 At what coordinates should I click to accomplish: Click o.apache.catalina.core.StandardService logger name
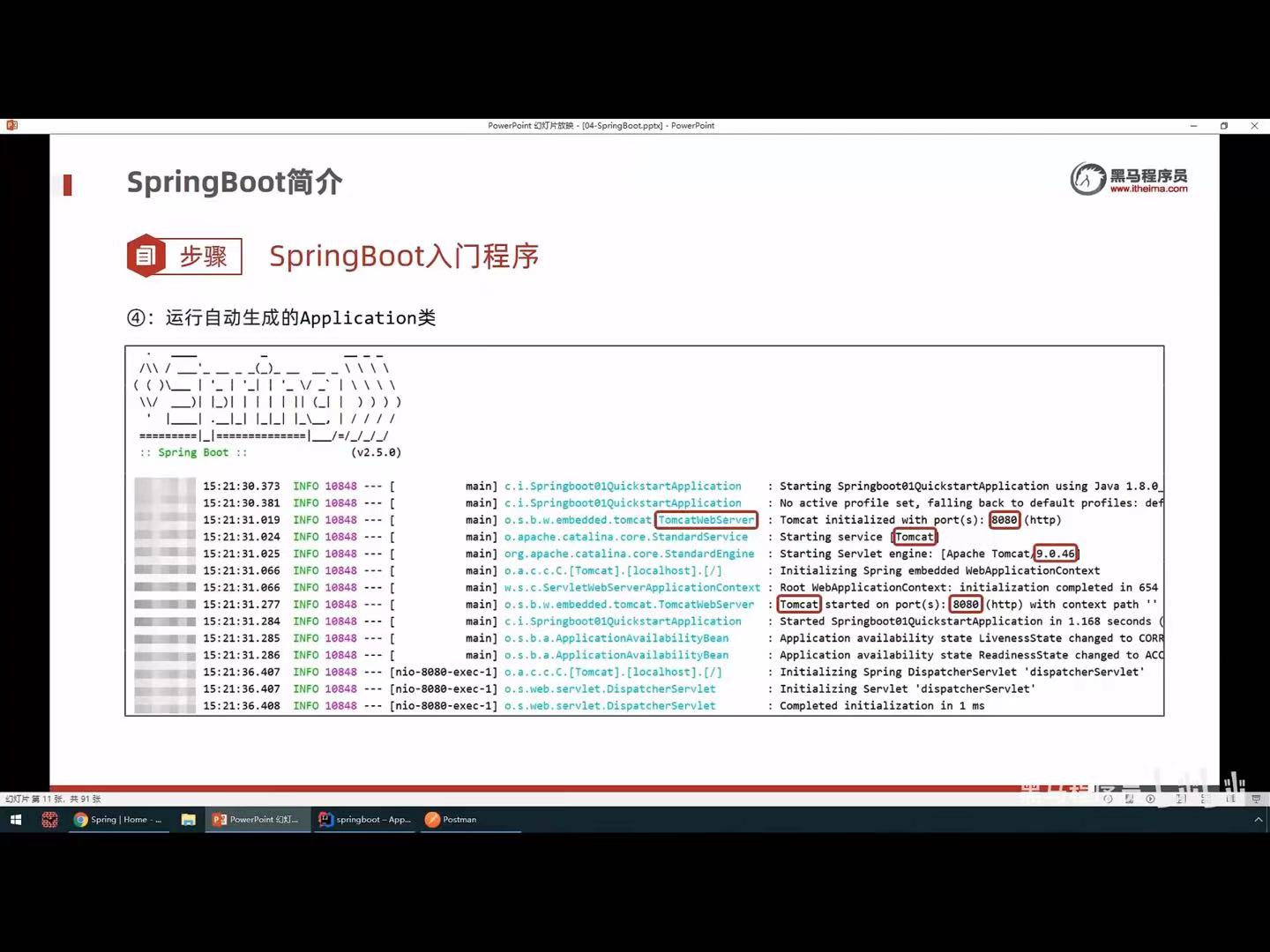click(x=625, y=537)
